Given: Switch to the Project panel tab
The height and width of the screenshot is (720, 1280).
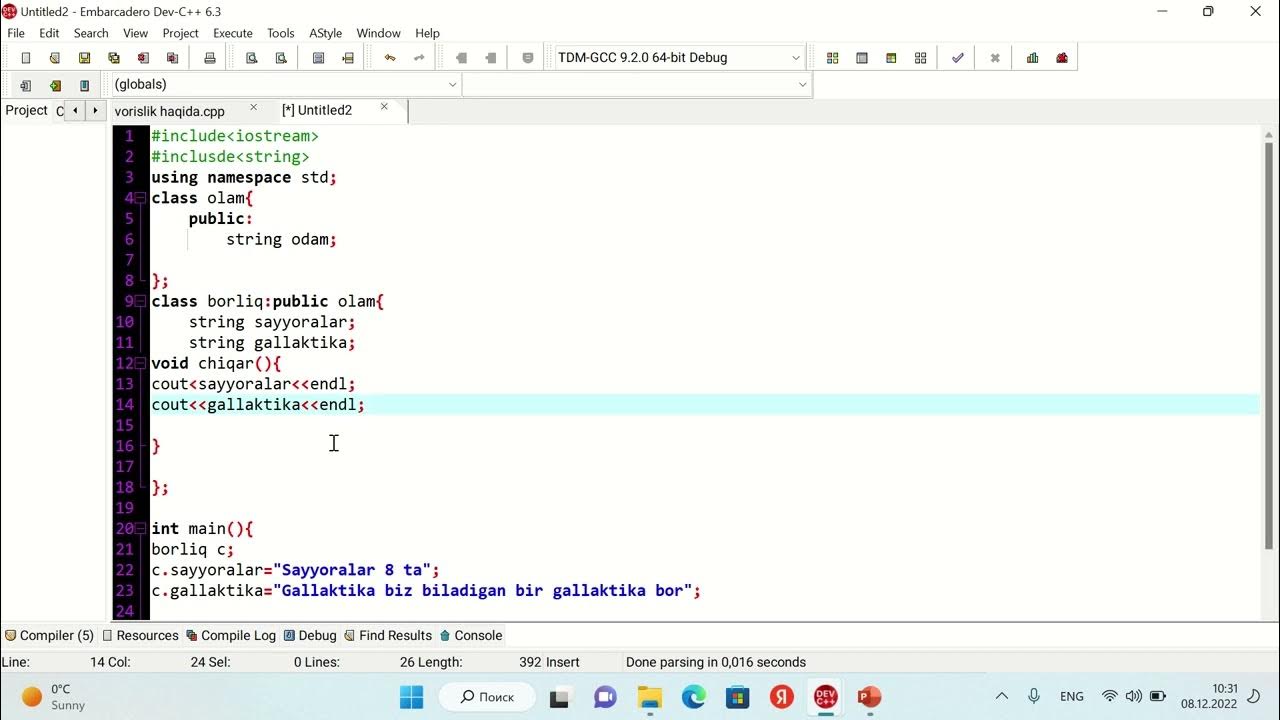Looking at the screenshot, I should 26,110.
